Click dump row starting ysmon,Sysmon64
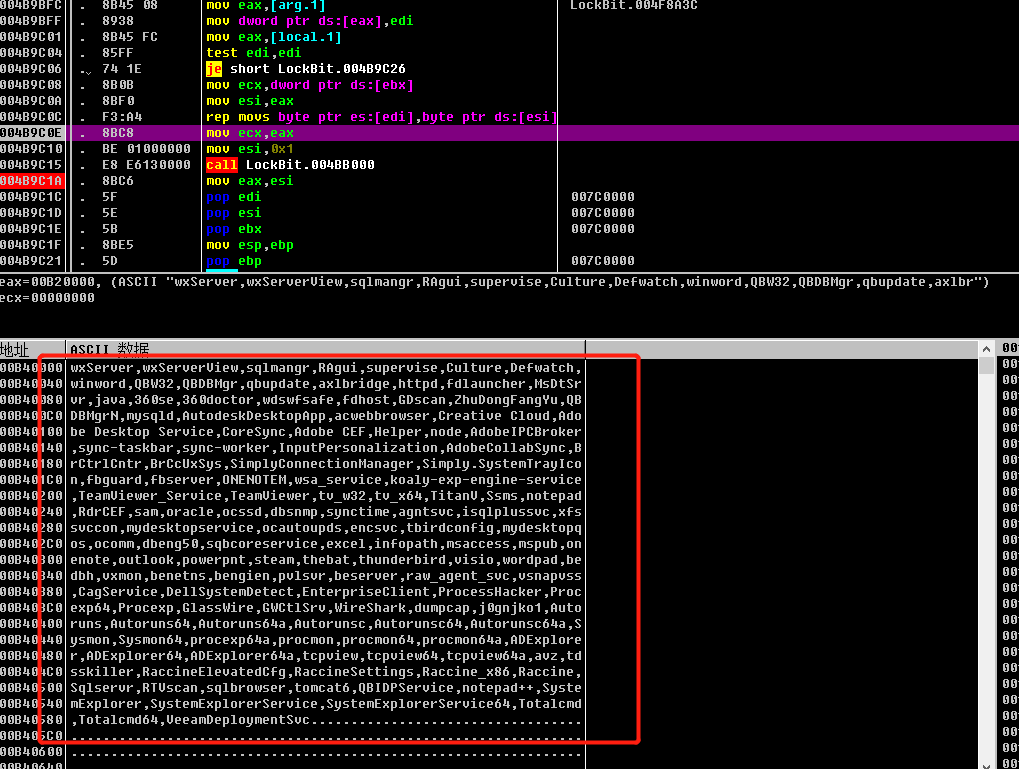 (x=326, y=640)
